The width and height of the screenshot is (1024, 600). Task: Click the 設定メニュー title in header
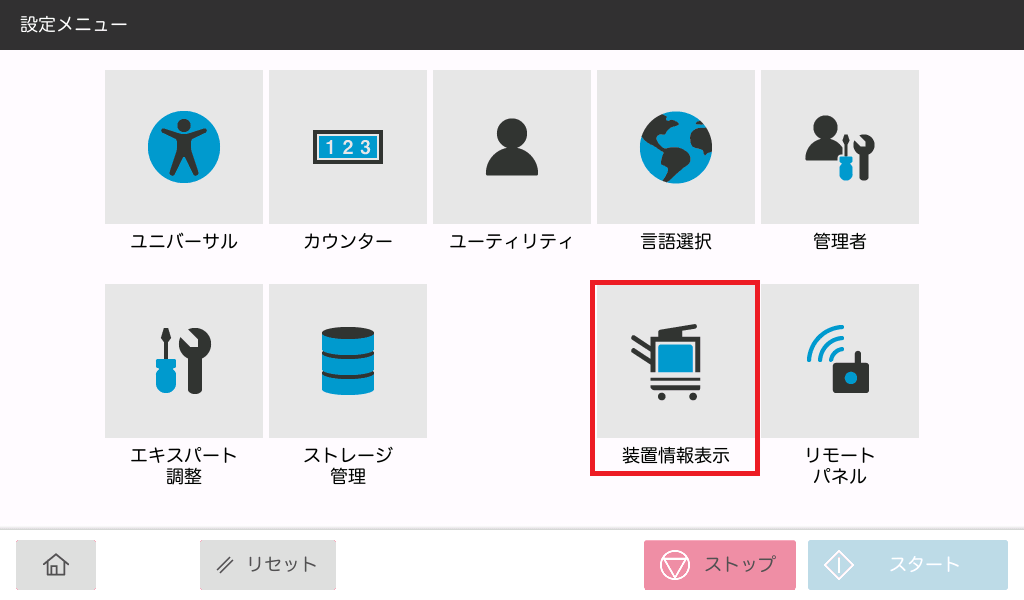[74, 24]
